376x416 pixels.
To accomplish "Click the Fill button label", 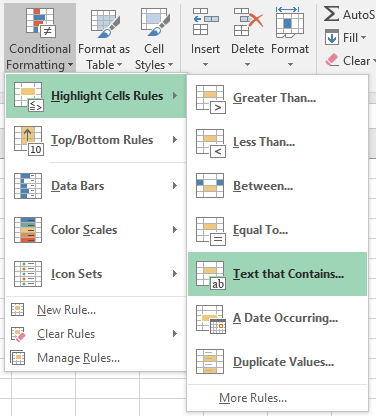I will (350, 38).
